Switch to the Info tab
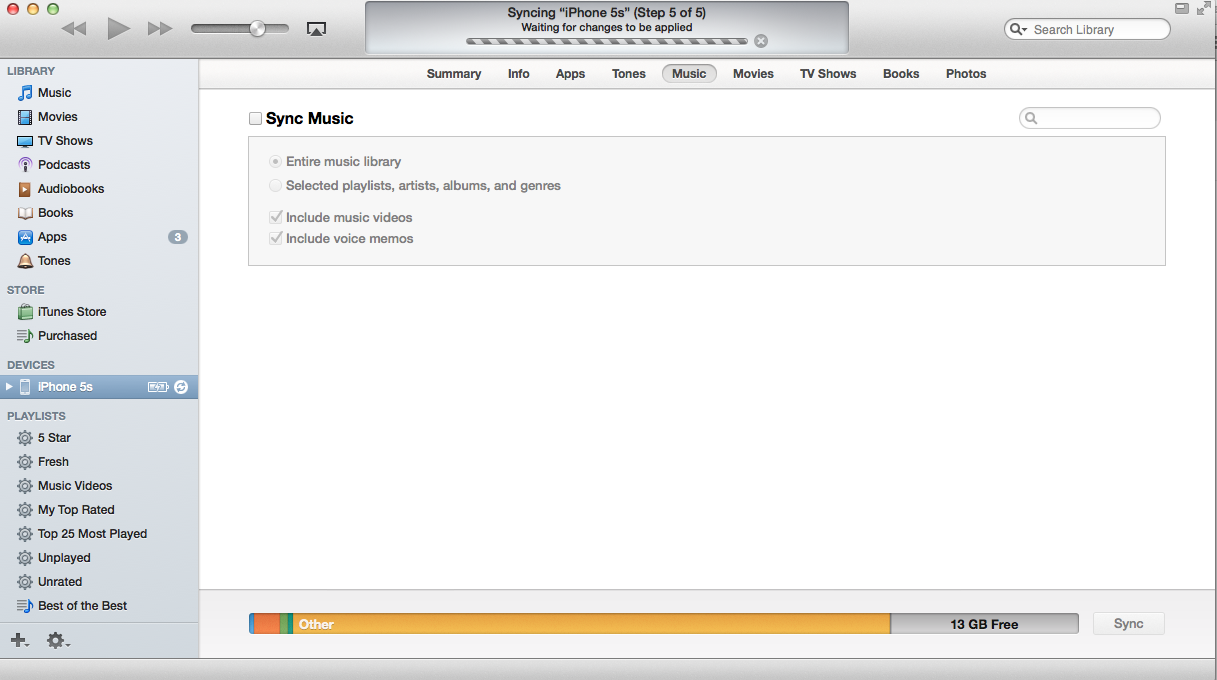 [x=519, y=74]
